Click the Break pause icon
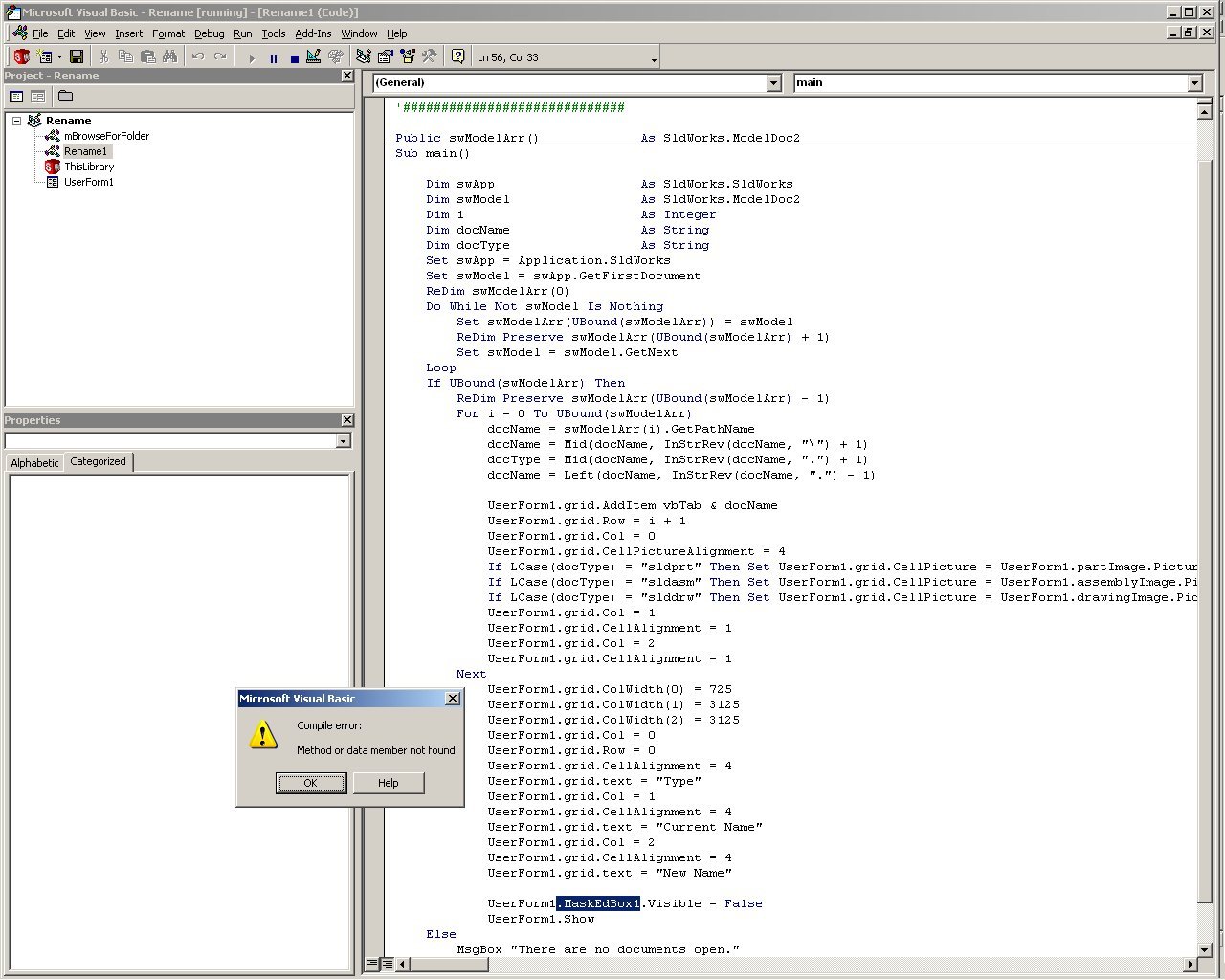This screenshot has width=1225, height=980. [274, 58]
